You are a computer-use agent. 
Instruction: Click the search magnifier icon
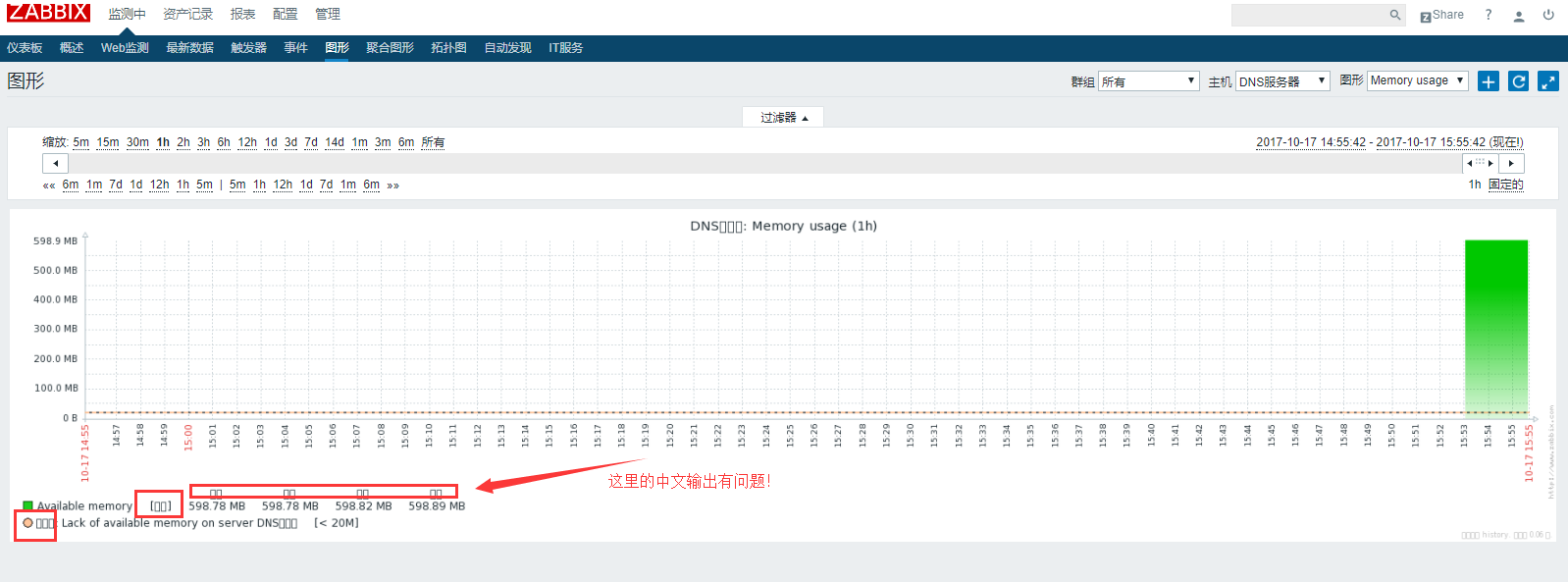[1395, 15]
